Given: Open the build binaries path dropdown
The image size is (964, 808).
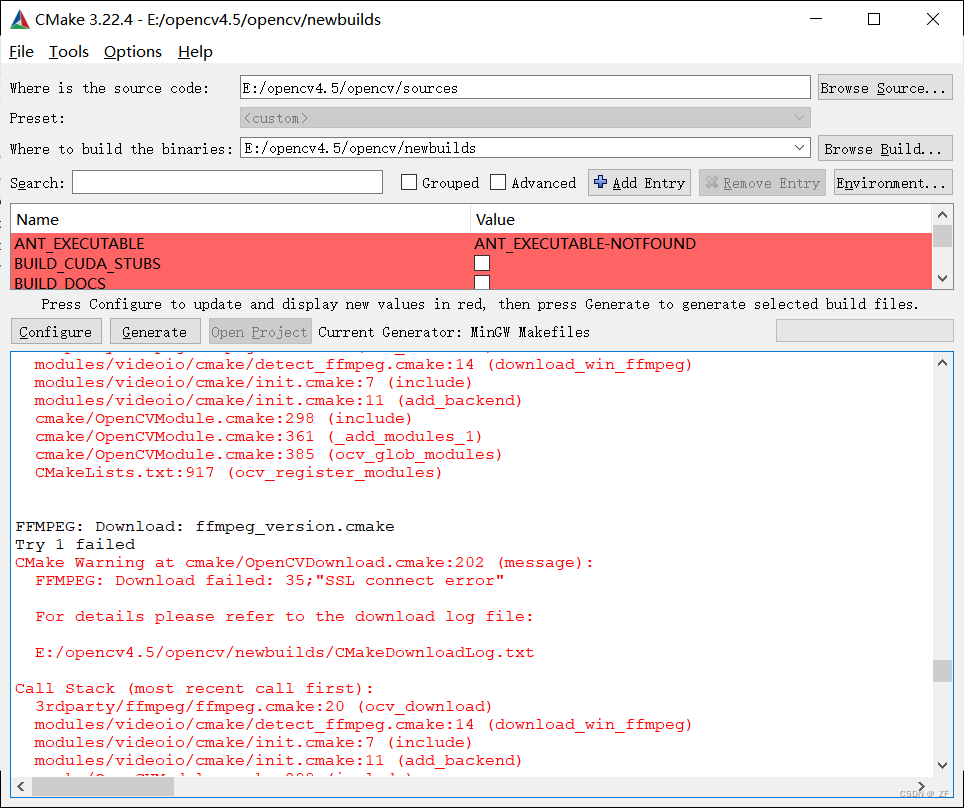Looking at the screenshot, I should pyautogui.click(x=798, y=147).
